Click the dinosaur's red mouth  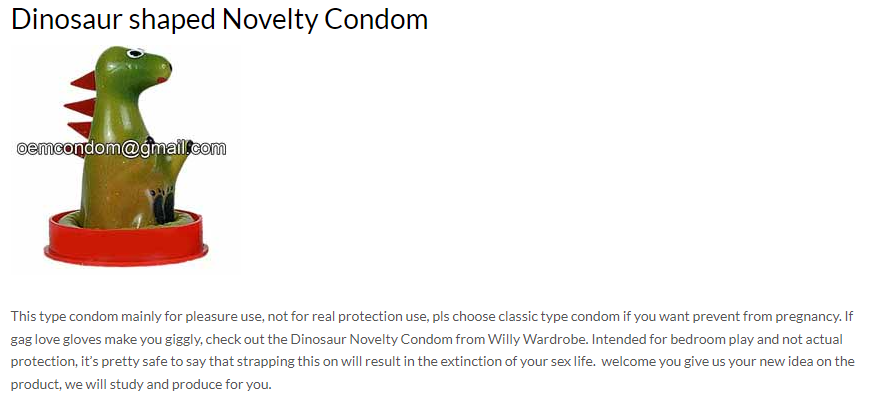(x=162, y=80)
